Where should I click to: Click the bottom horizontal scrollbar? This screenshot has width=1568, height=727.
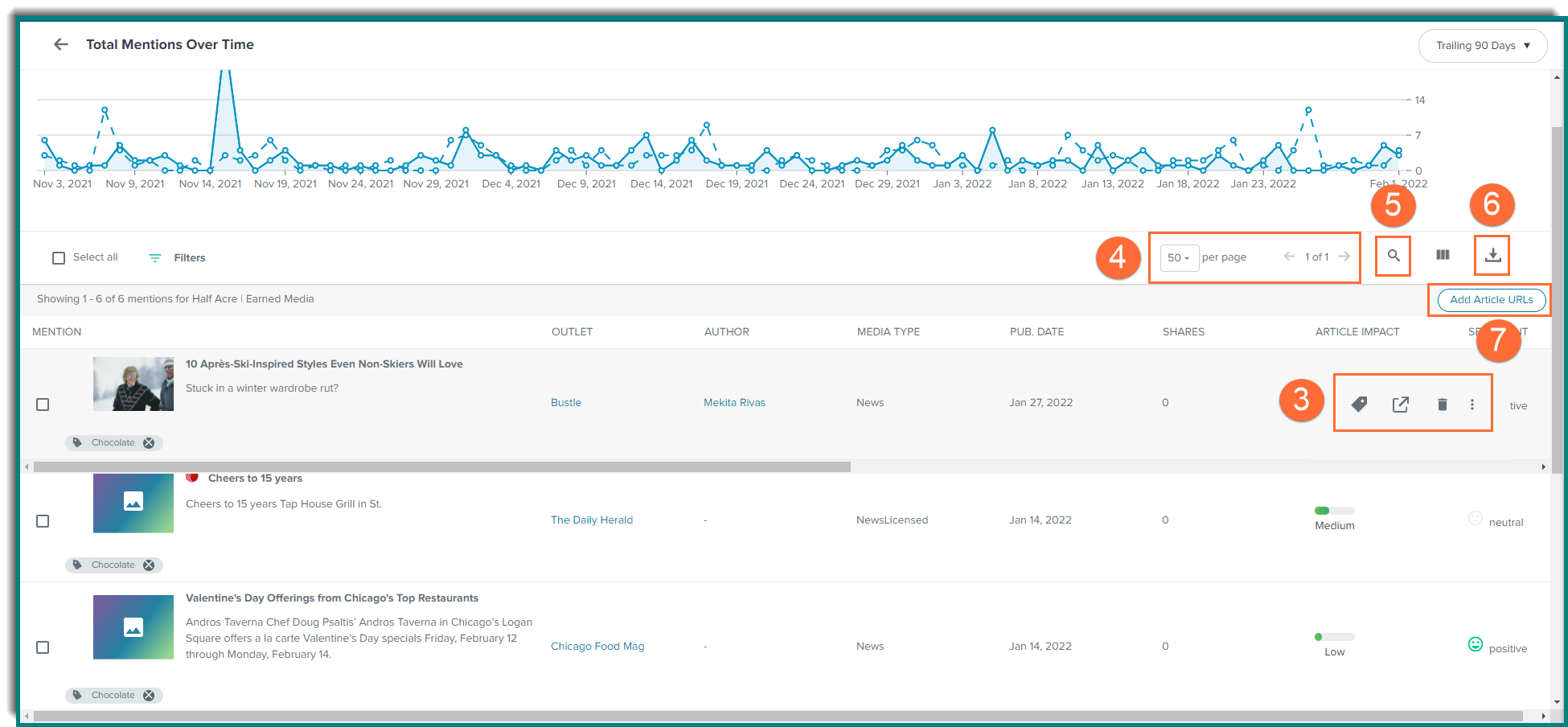coord(778,716)
